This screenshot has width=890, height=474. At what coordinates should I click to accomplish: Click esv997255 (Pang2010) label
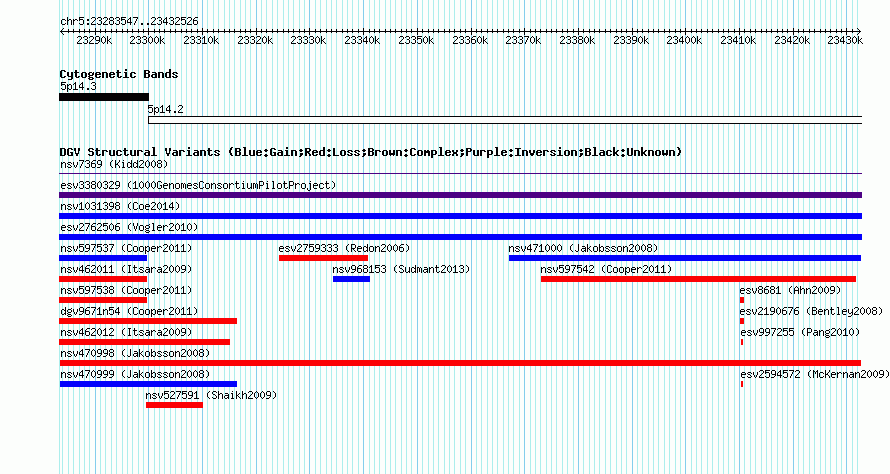(x=800, y=333)
